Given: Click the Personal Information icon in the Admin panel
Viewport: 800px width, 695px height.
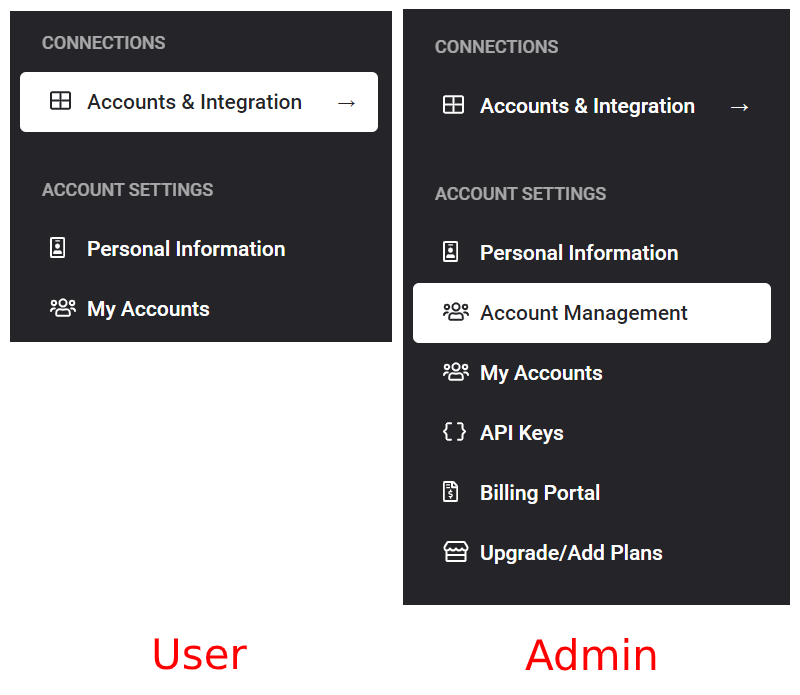Looking at the screenshot, I should pyautogui.click(x=451, y=252).
